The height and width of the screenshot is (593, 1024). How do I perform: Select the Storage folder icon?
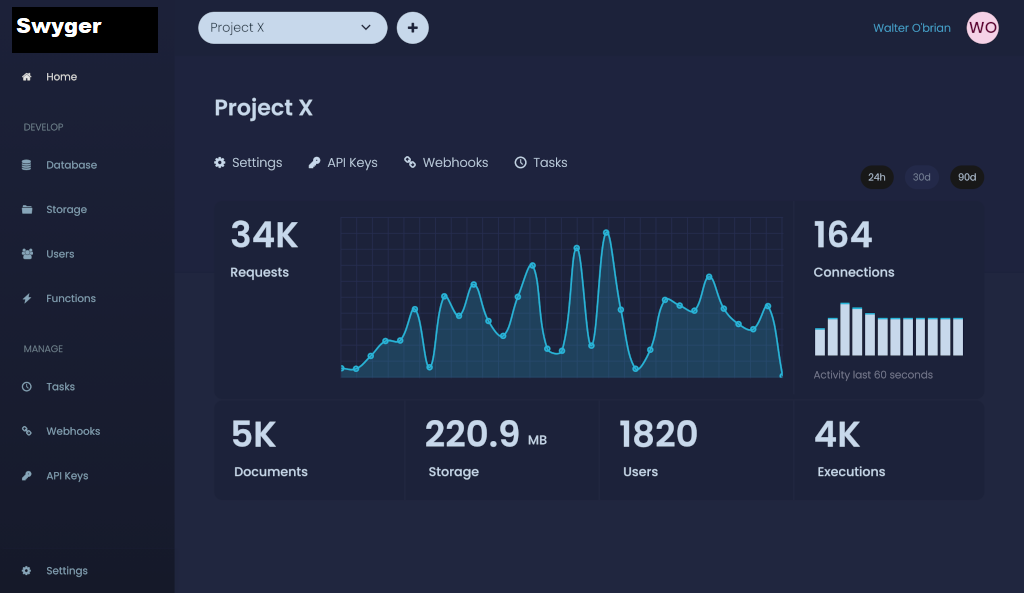[27, 210]
